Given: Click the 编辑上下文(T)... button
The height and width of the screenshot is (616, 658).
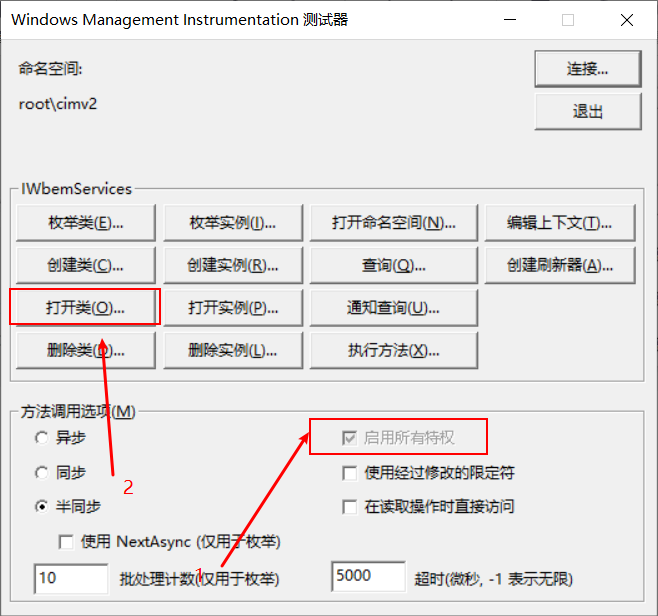Looking at the screenshot, I should [x=560, y=222].
